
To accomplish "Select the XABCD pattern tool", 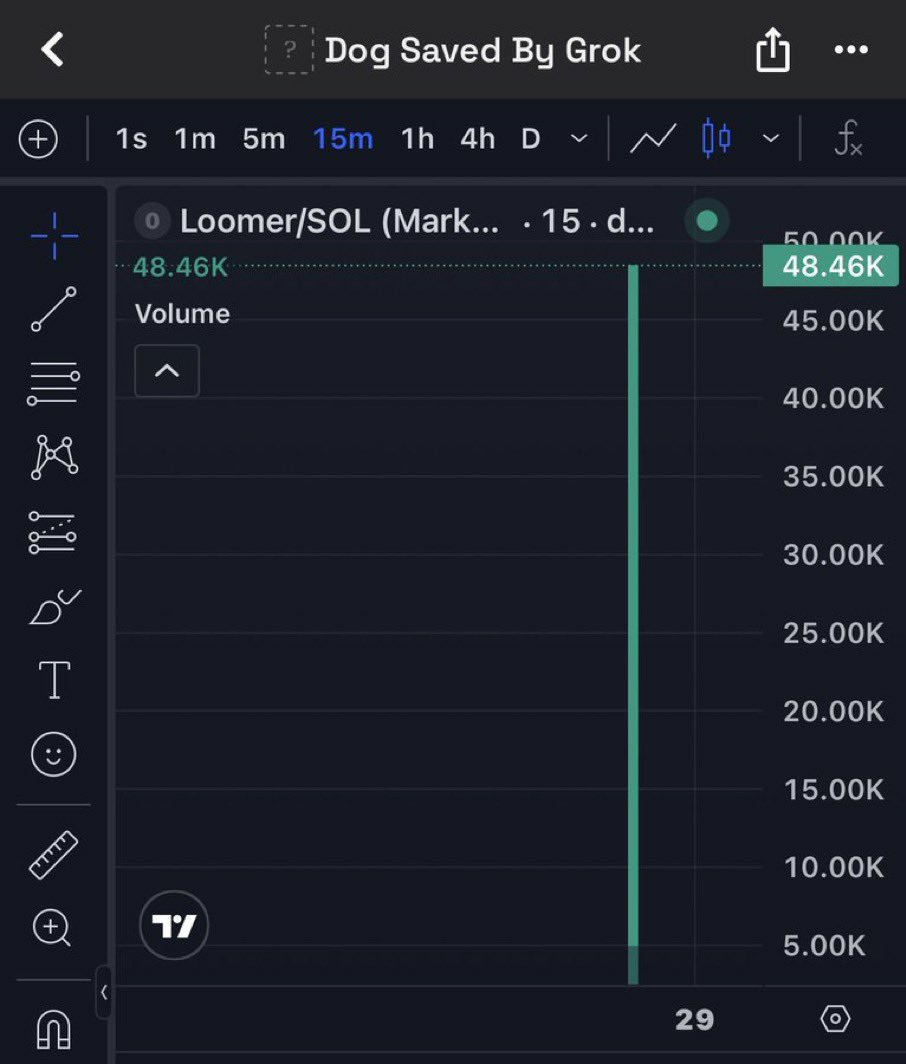I will (54, 457).
